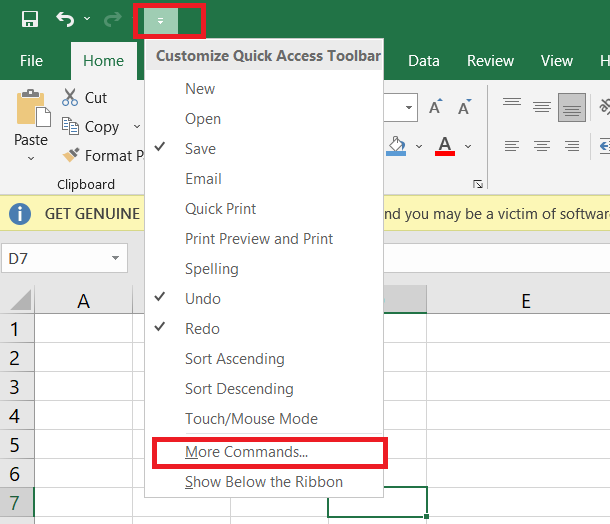Select row 2 header
The width and height of the screenshot is (610, 524).
point(17,358)
